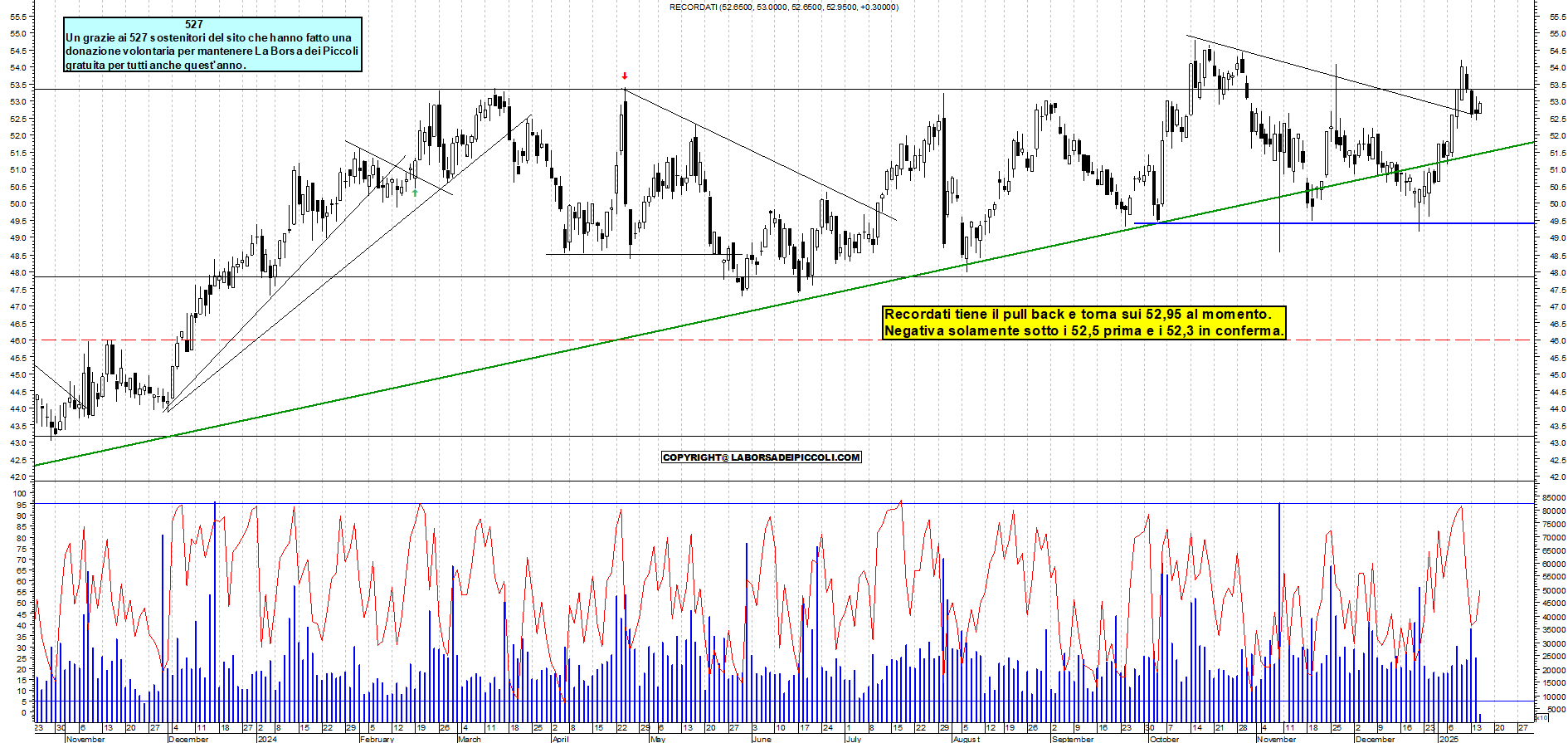Click the 2025 year label on time axis
Image resolution: width=1568 pixels, height=743 pixels.
(x=1449, y=739)
